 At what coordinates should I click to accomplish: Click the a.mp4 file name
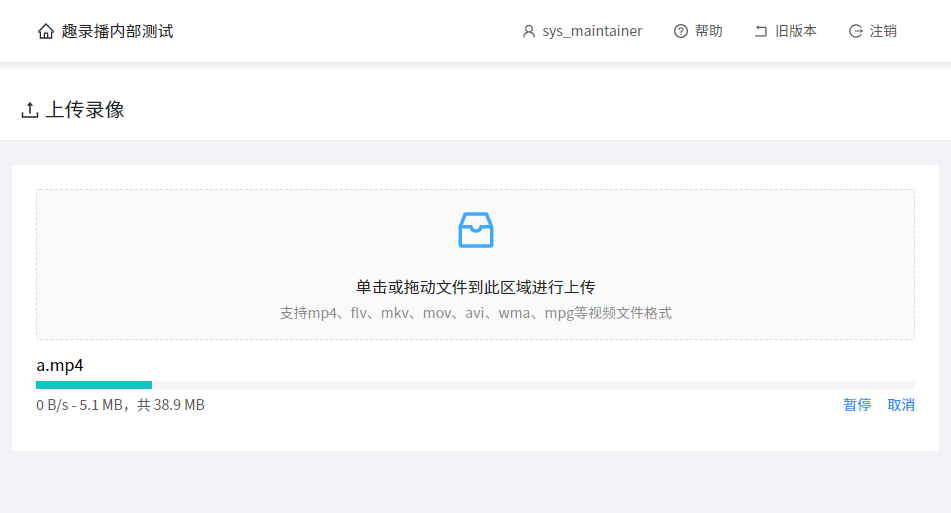tap(59, 365)
